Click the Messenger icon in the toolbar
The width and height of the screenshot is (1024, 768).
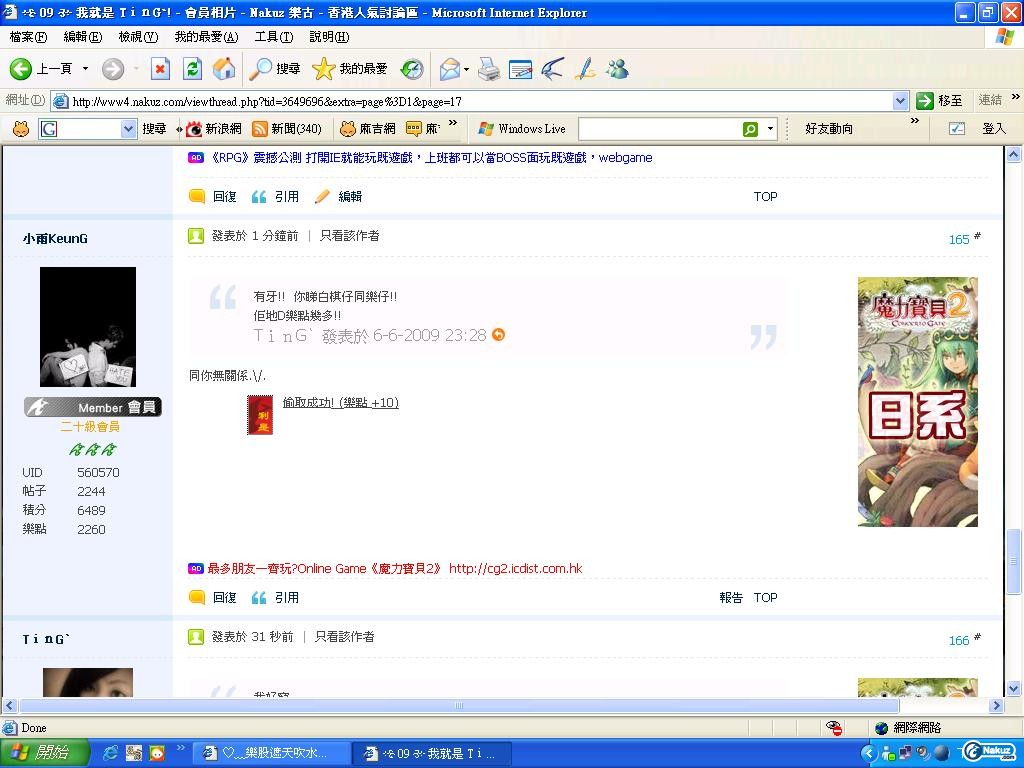click(617, 69)
